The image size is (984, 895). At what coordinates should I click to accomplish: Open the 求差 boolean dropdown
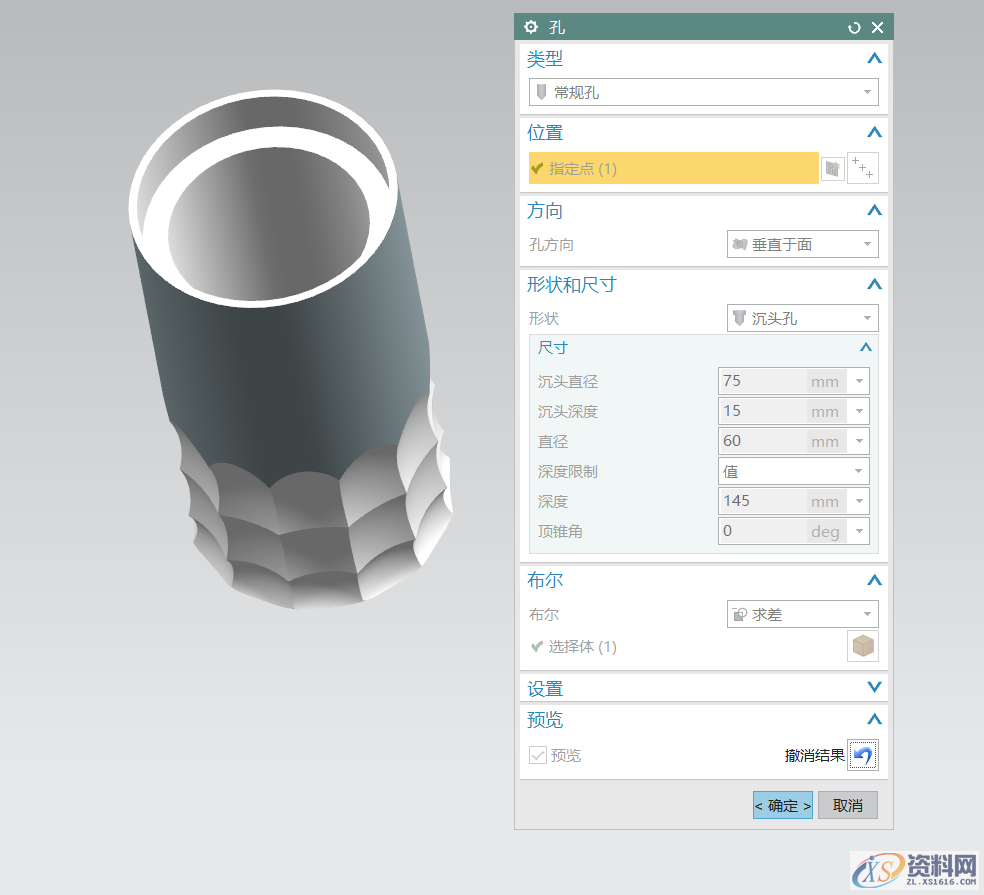tap(802, 614)
